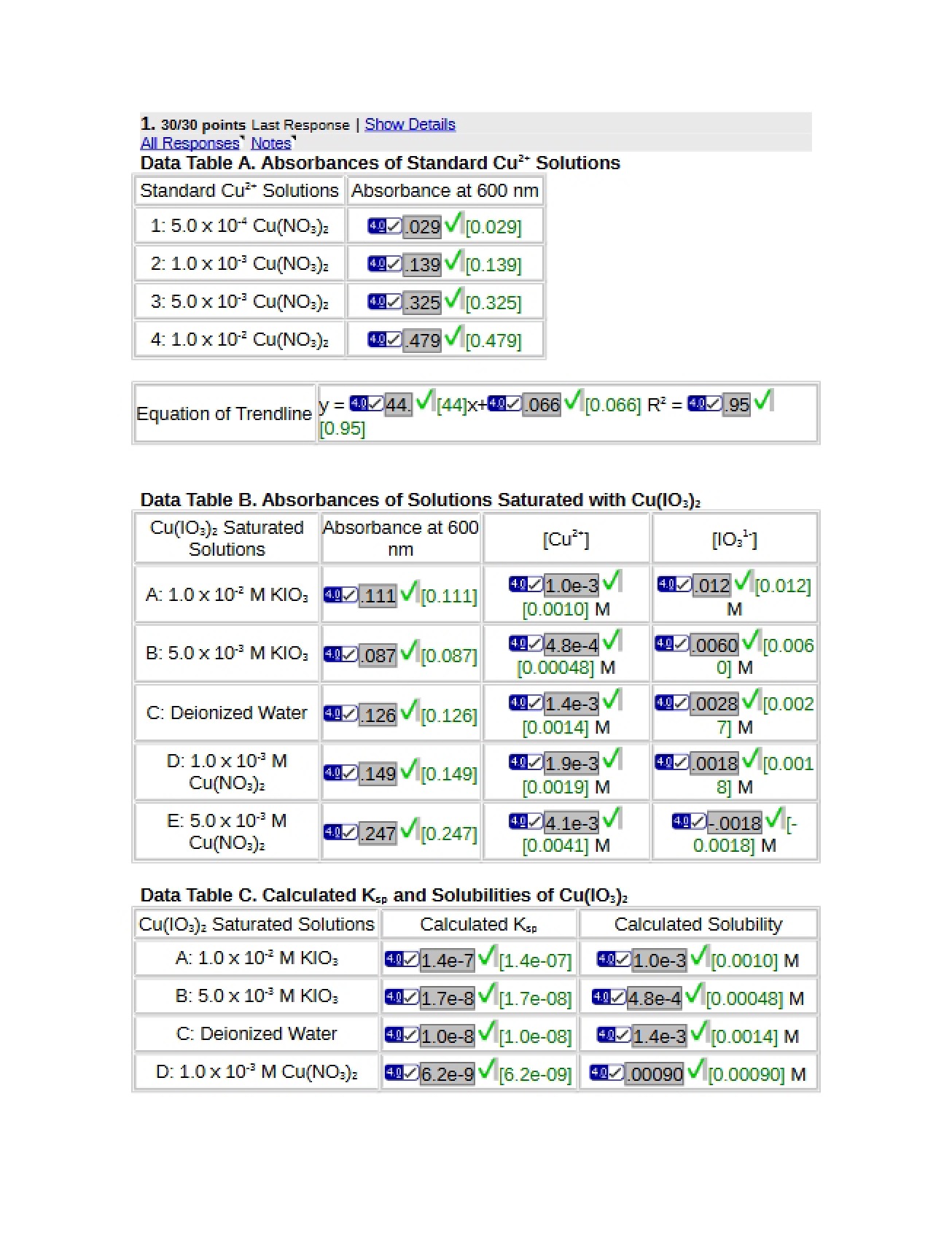Click the points badge beside the .00090 field
Viewport: 952px width, 1234px height.
(606, 1073)
